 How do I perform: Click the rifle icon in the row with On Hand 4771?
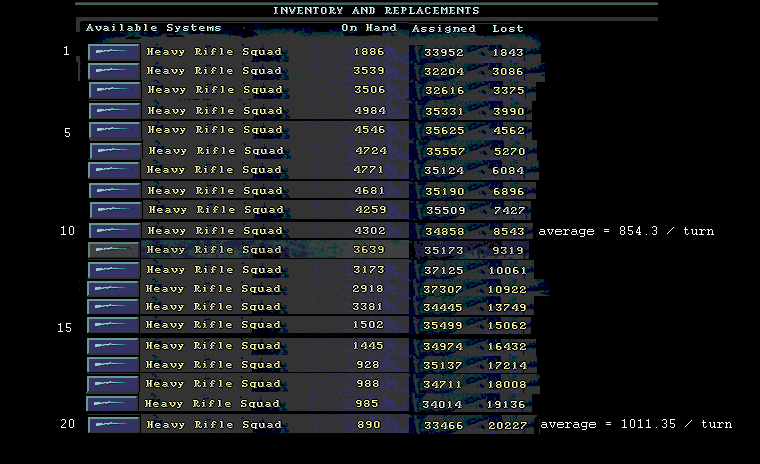click(114, 170)
